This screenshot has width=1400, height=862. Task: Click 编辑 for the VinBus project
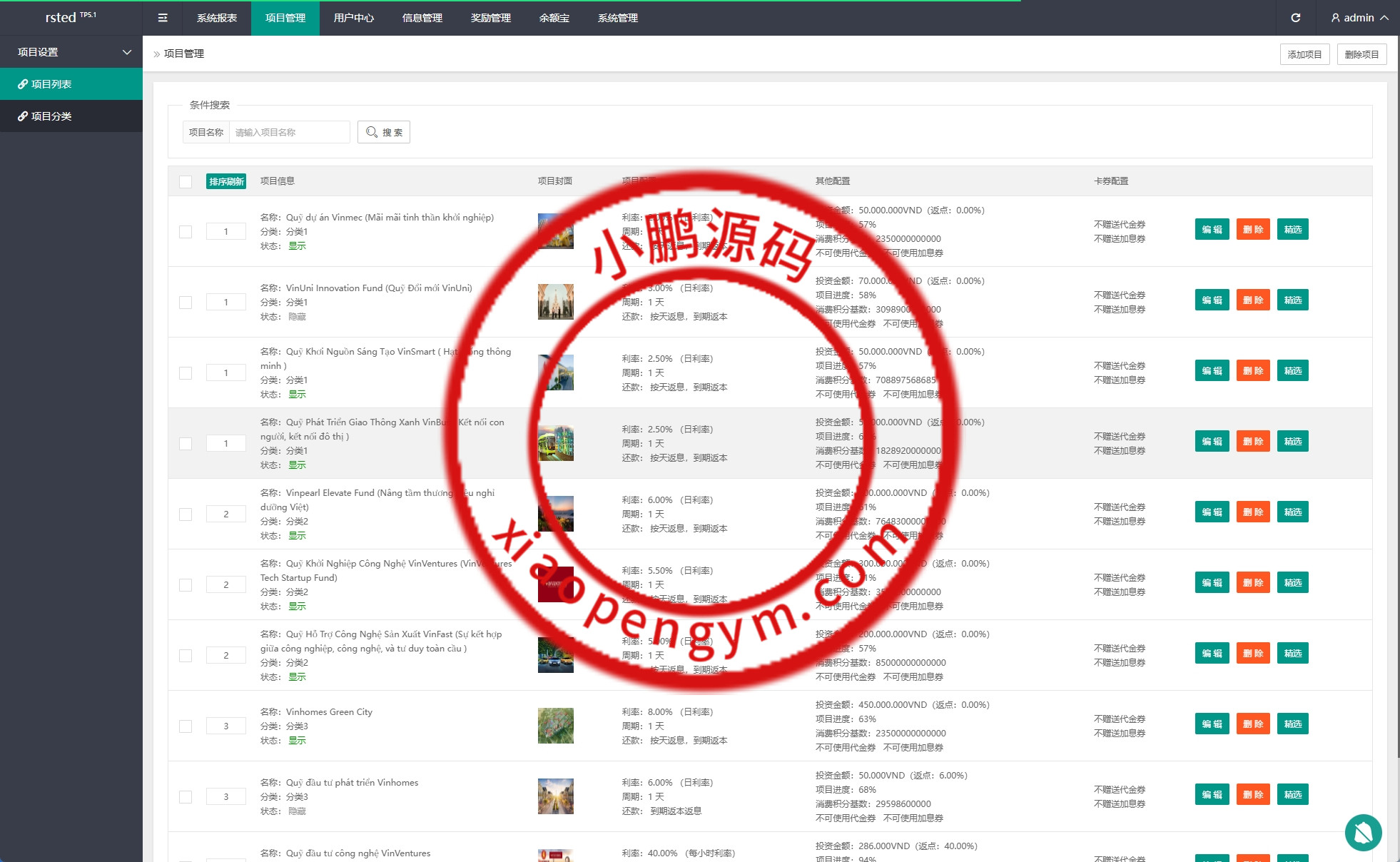pos(1212,441)
